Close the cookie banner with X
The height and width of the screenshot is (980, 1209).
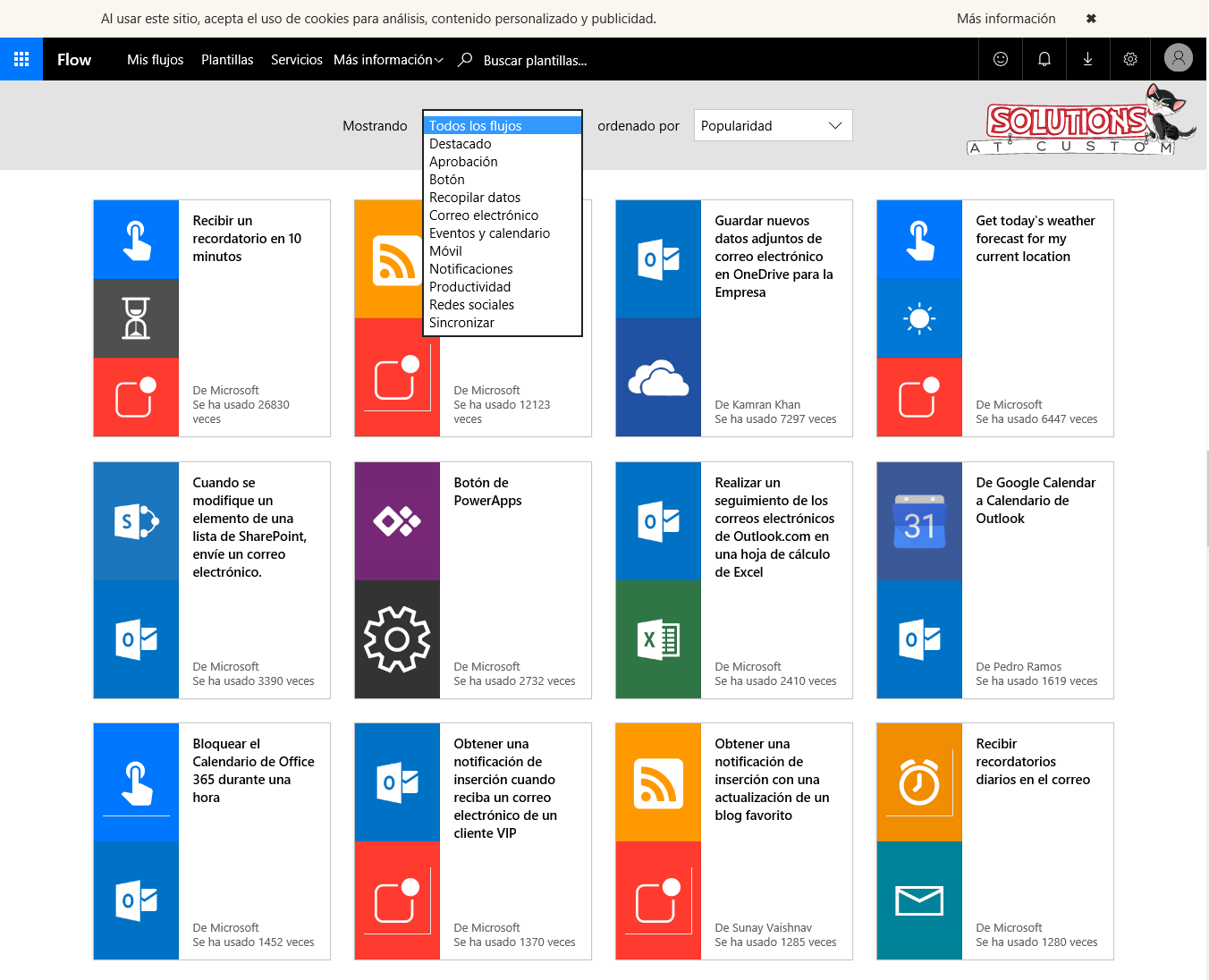click(1091, 18)
